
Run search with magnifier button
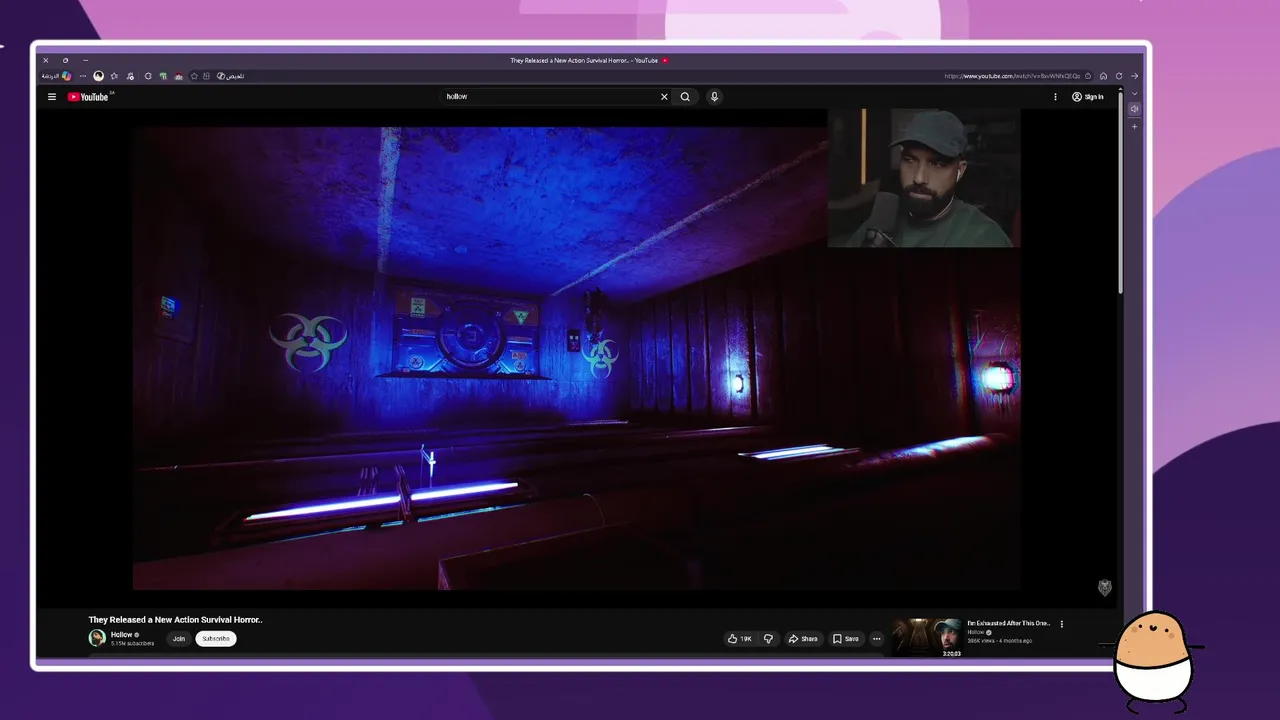[685, 97]
